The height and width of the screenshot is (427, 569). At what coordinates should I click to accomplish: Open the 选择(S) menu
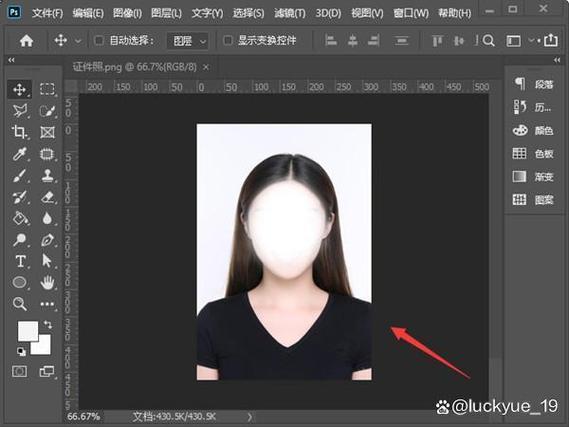pyautogui.click(x=248, y=13)
